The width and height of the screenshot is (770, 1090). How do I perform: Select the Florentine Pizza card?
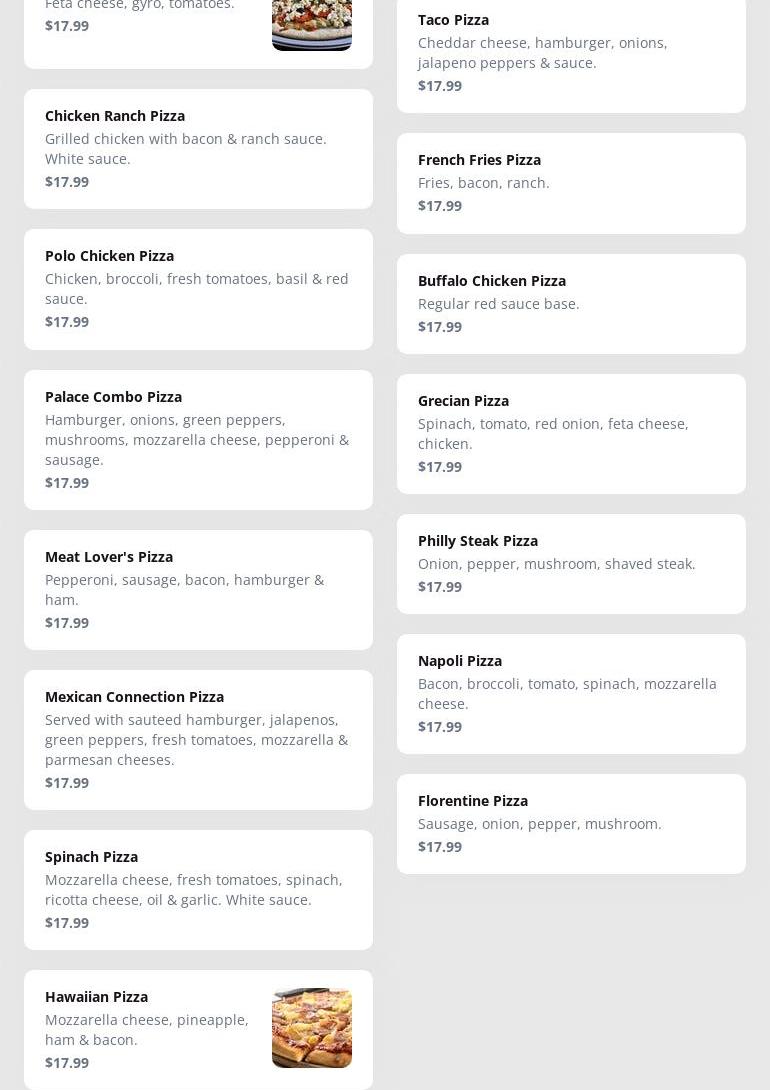click(571, 823)
